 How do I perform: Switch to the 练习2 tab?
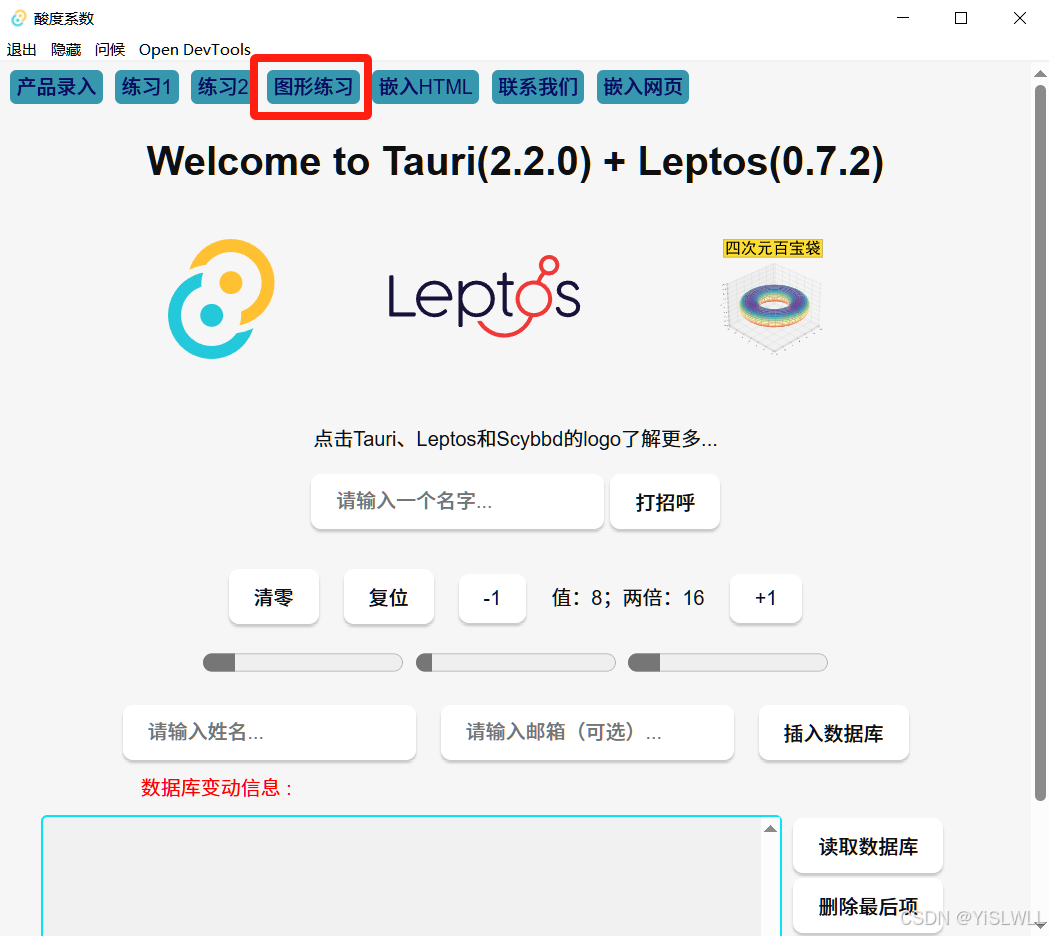pyautogui.click(x=223, y=87)
